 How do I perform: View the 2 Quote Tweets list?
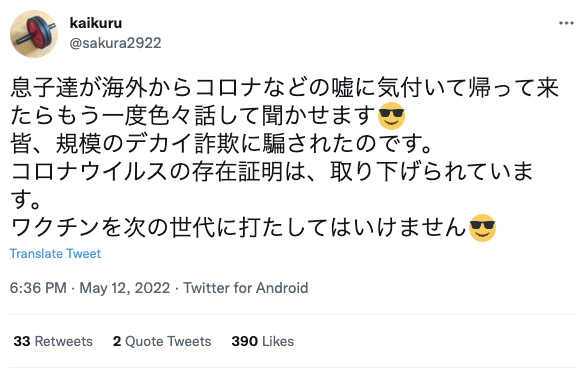point(162,341)
